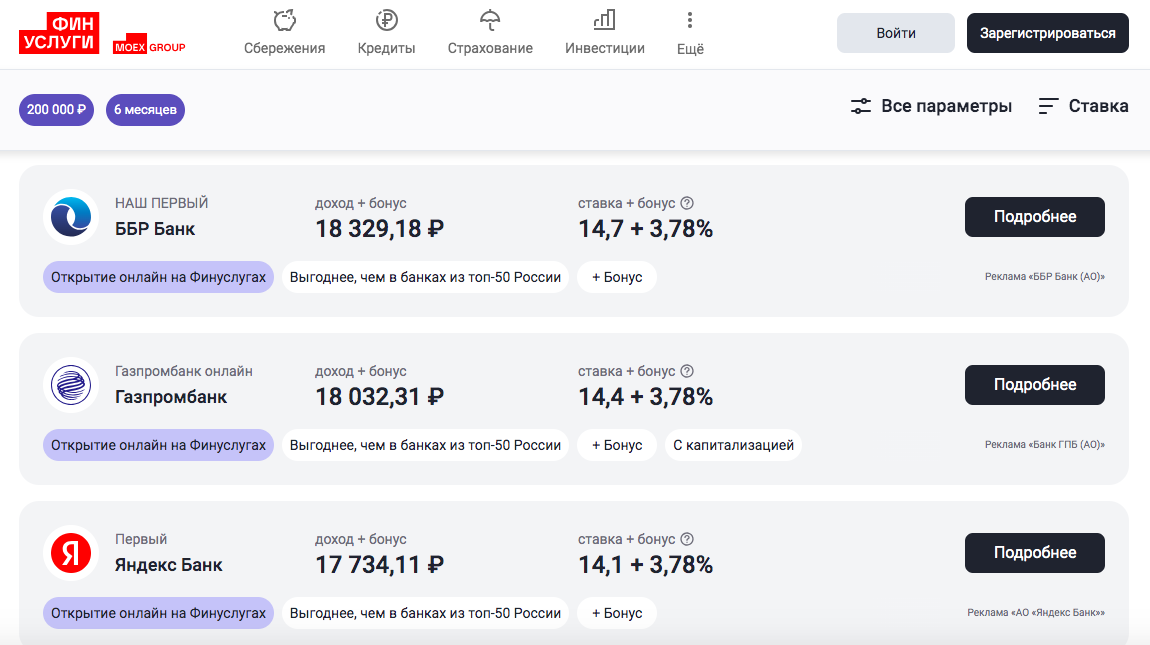Click Газпромбанк's Открытие онлайн на Финуслугах tag

coord(158,445)
